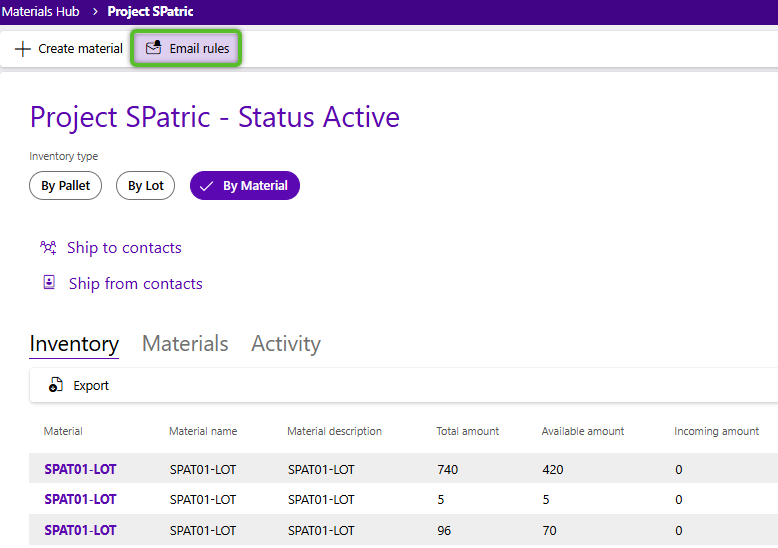Viewport: 778px width, 548px height.
Task: Open the Activity tab
Action: (x=286, y=344)
